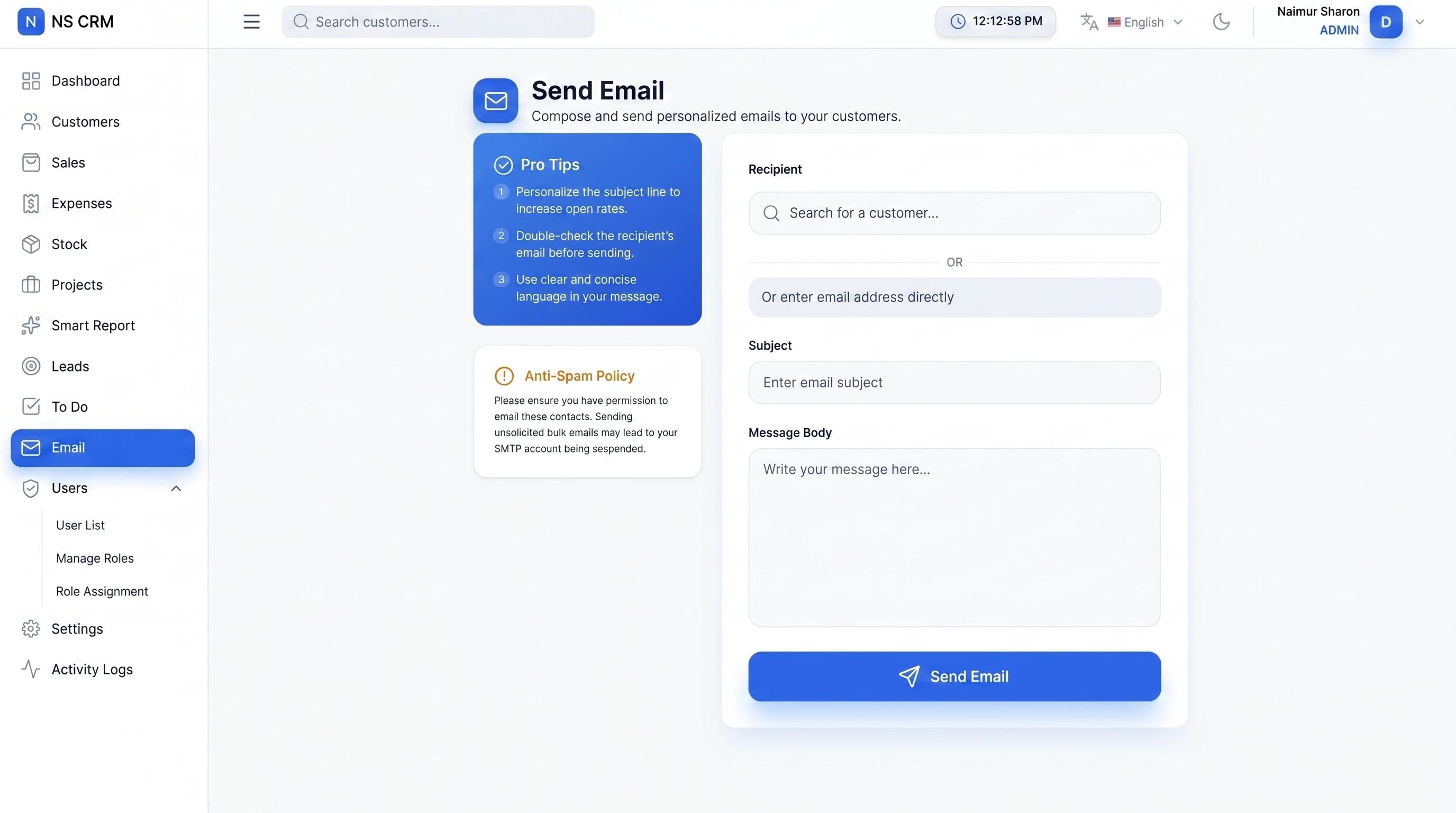Open the Stock page
Viewport: 1456px width, 813px height.
(x=103, y=243)
